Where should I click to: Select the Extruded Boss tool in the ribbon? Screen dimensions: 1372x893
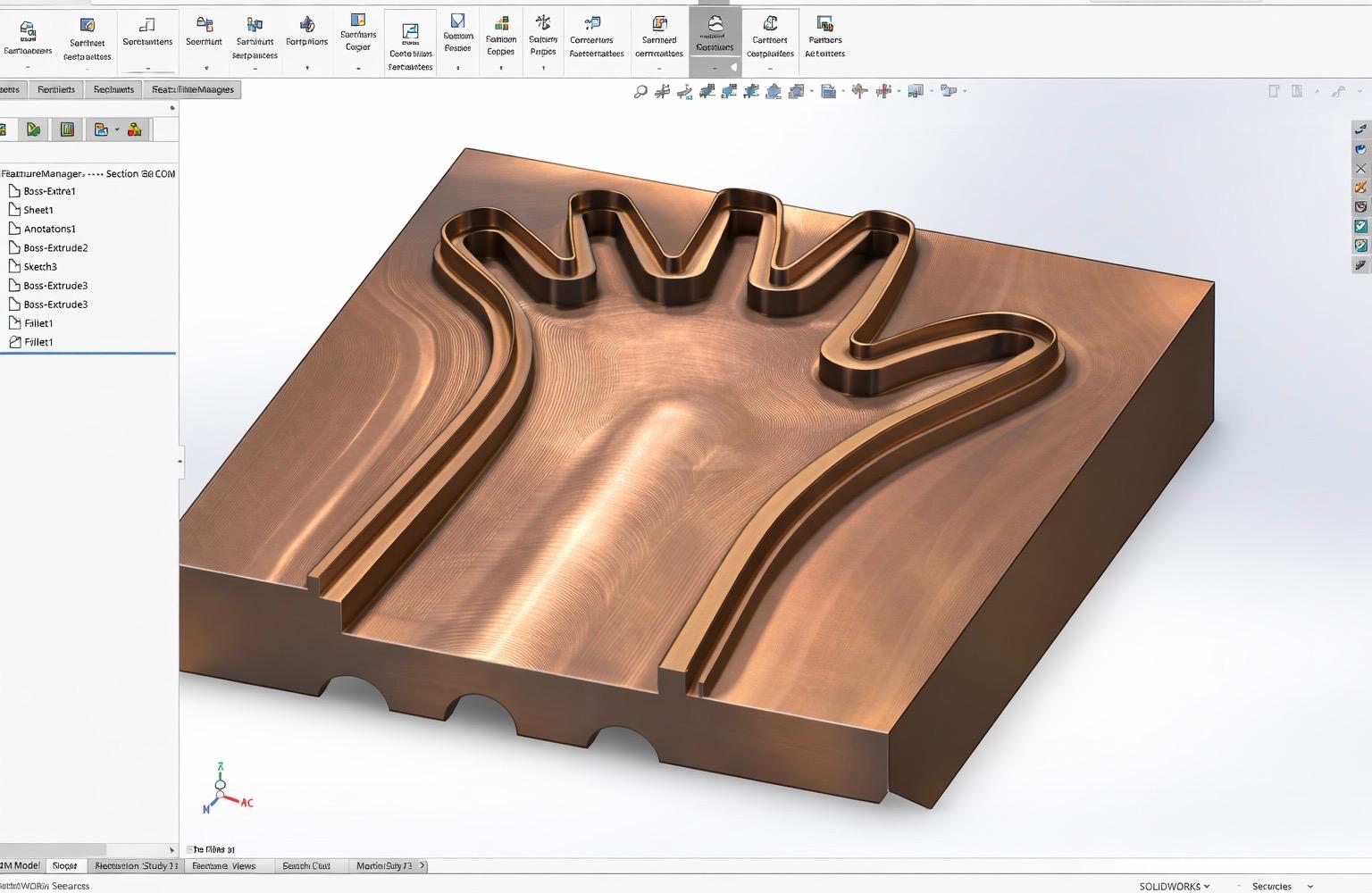28,36
